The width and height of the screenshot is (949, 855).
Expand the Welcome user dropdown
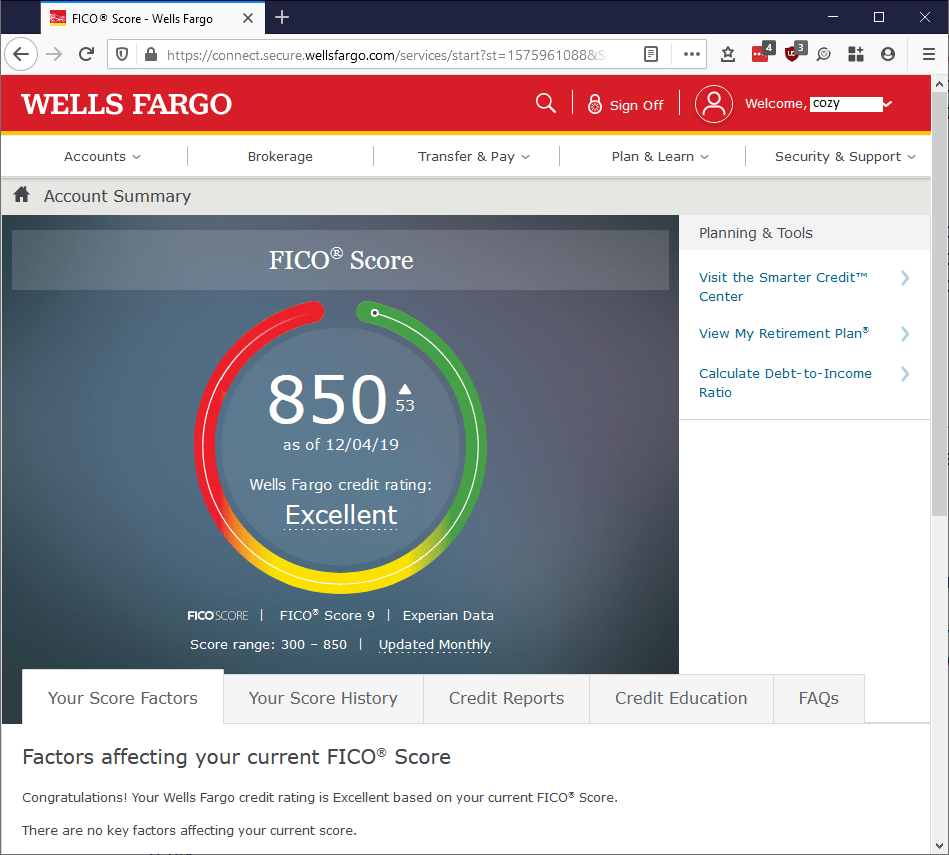[x=887, y=104]
